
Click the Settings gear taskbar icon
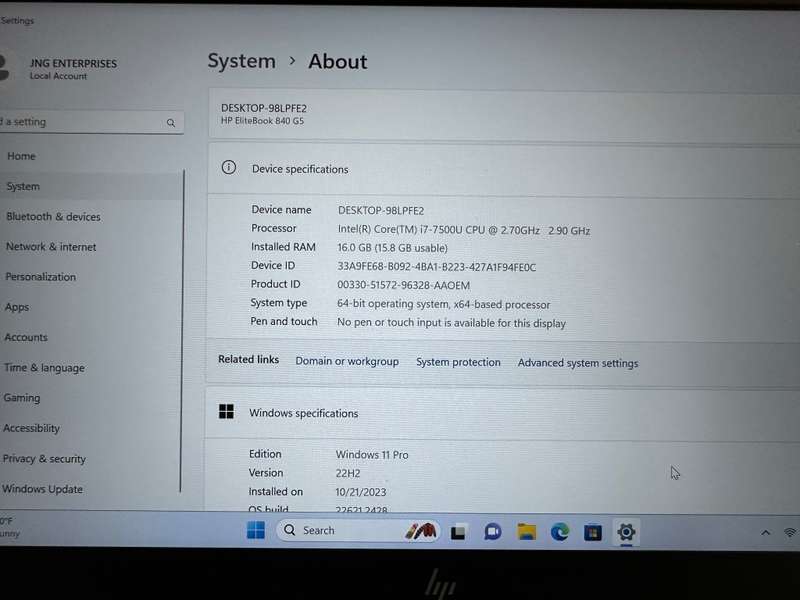[626, 533]
